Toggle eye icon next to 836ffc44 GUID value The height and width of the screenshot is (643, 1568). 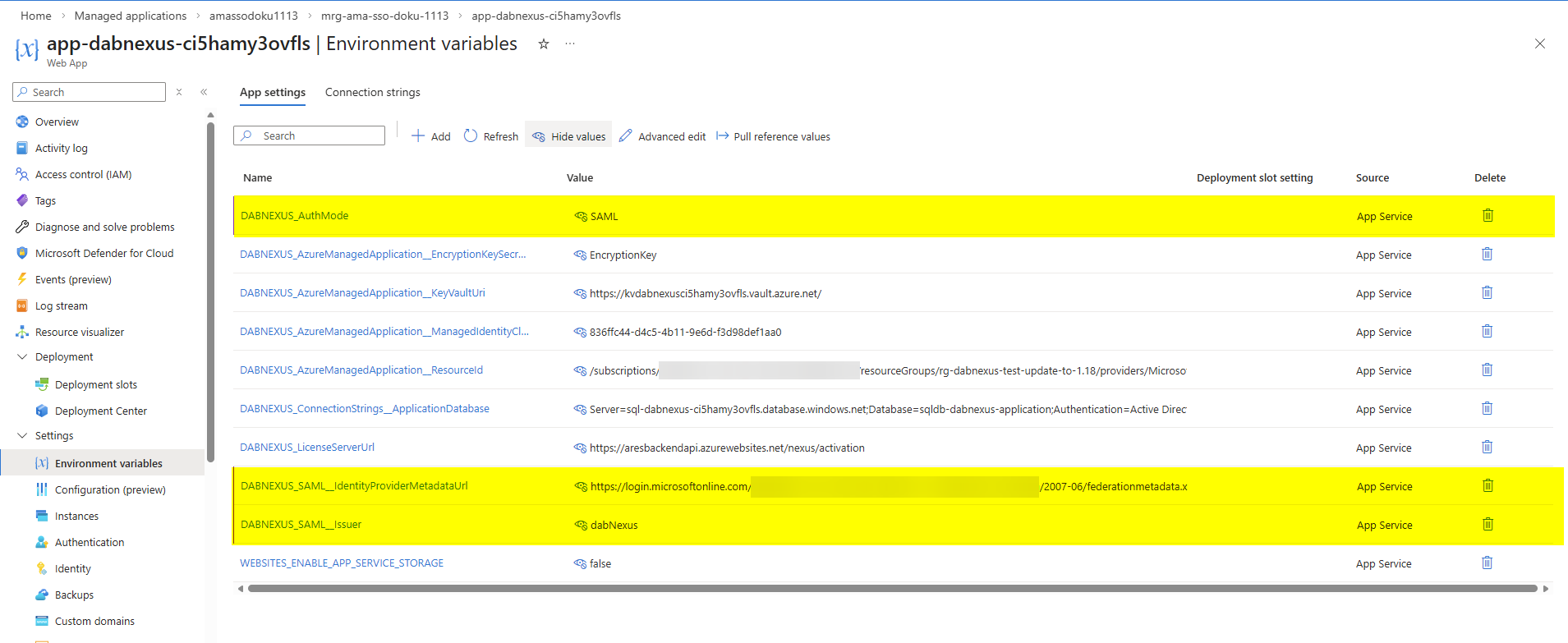pos(580,333)
